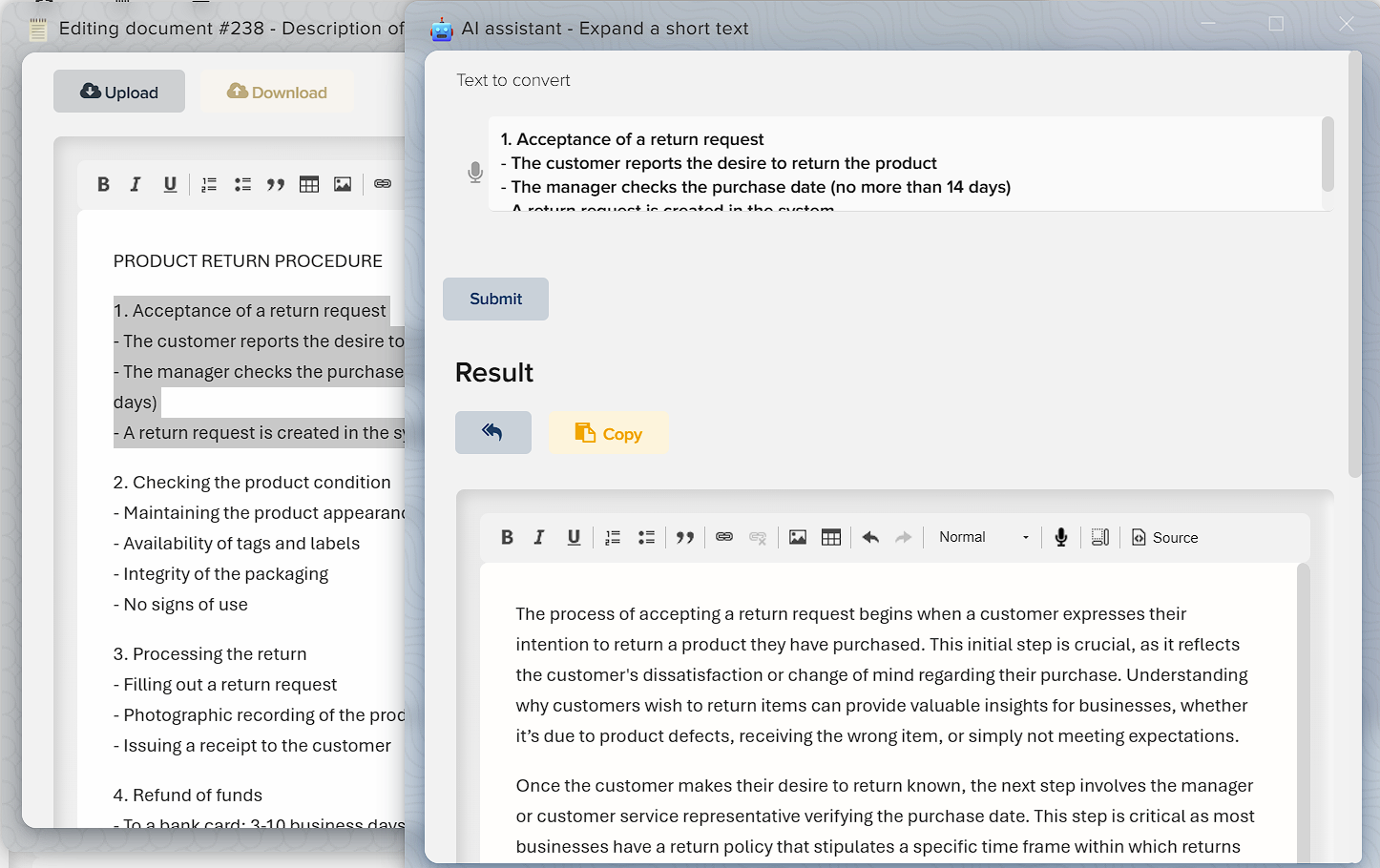Click the Italic icon in Result editor

[x=539, y=538]
